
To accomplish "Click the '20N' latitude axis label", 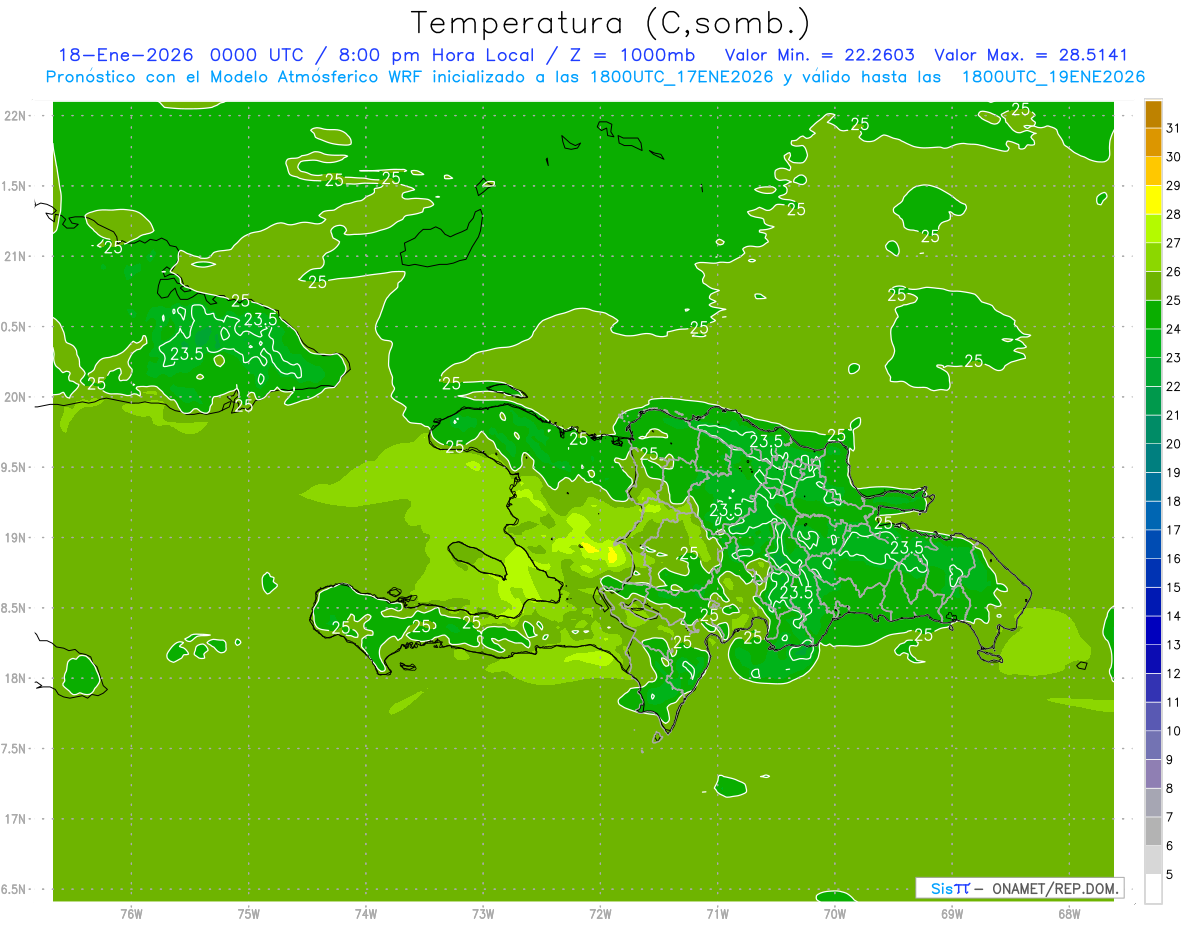I will 16,398.
